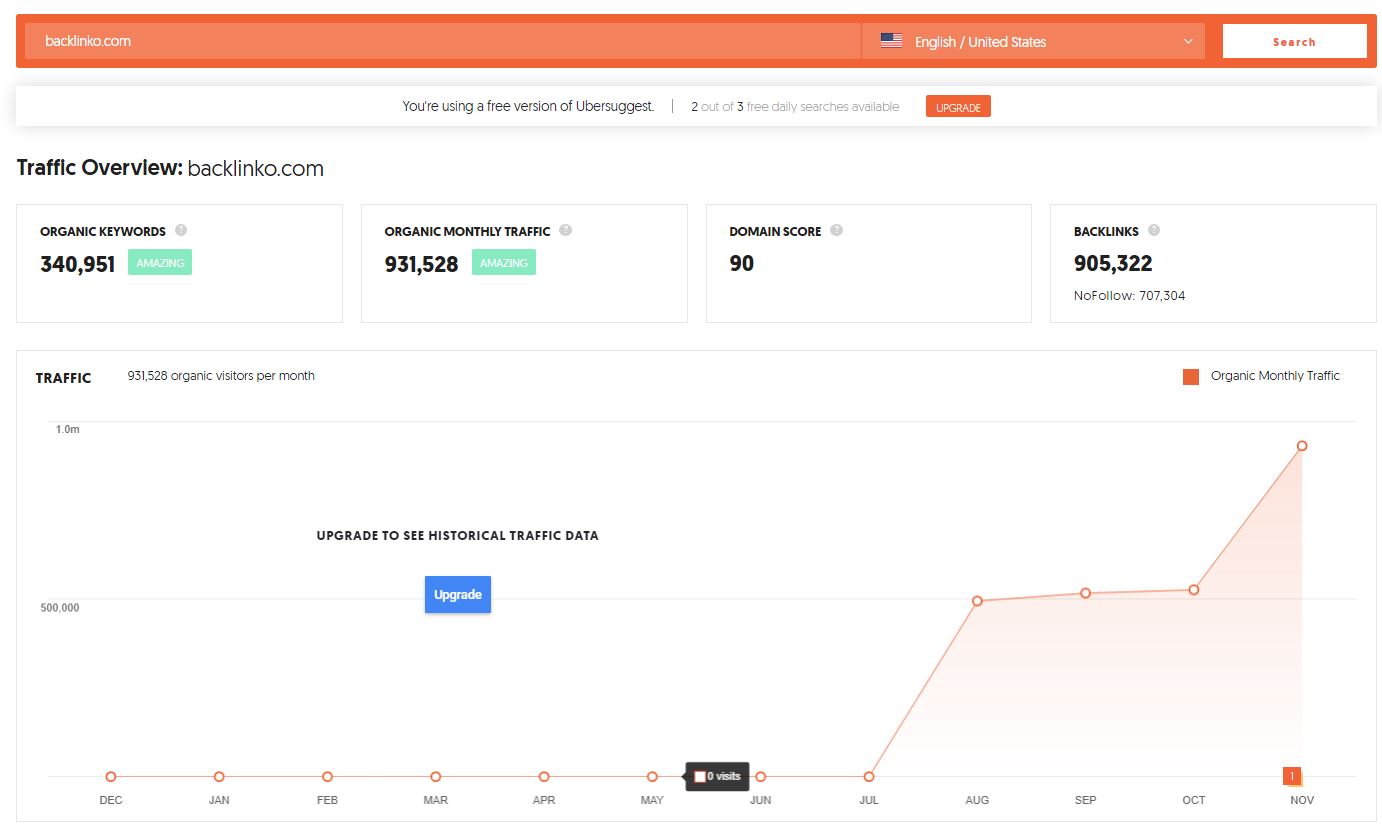Click the help icon beside Organic Keywords

click(x=181, y=230)
